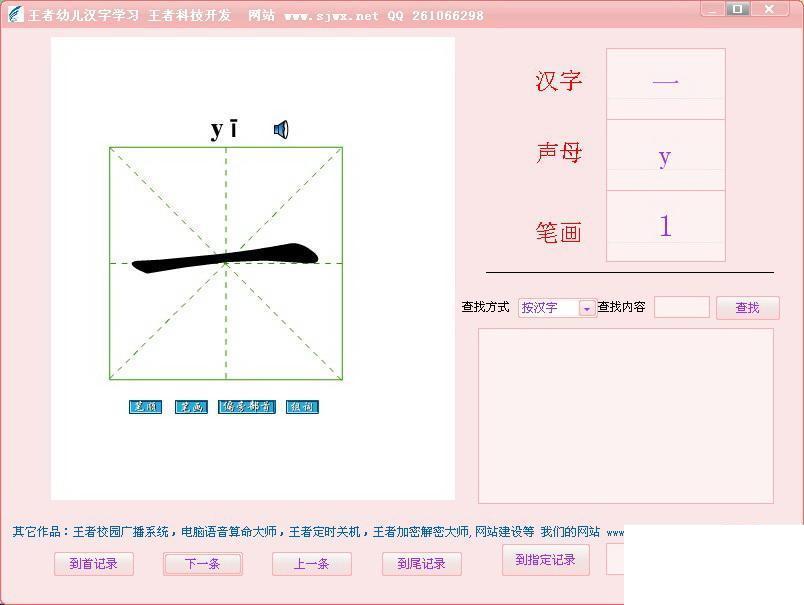This screenshot has width=804, height=605.
Task: Play the pronunciation with the speaker icon
Action: pos(281,130)
